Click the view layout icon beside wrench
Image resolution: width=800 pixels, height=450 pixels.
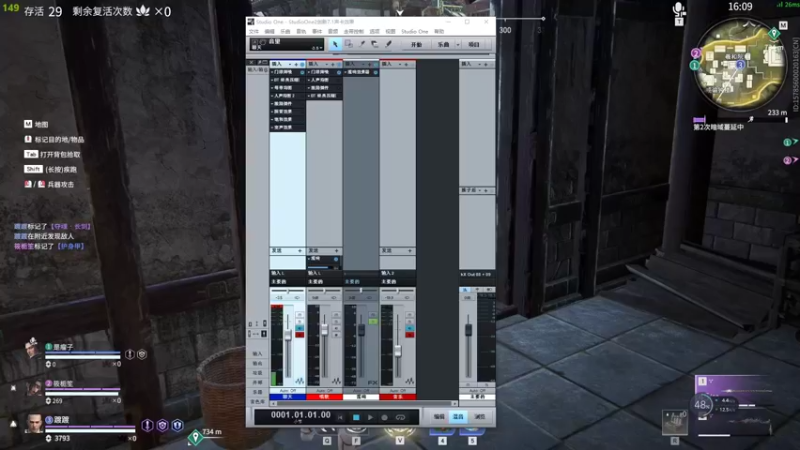tap(264, 62)
